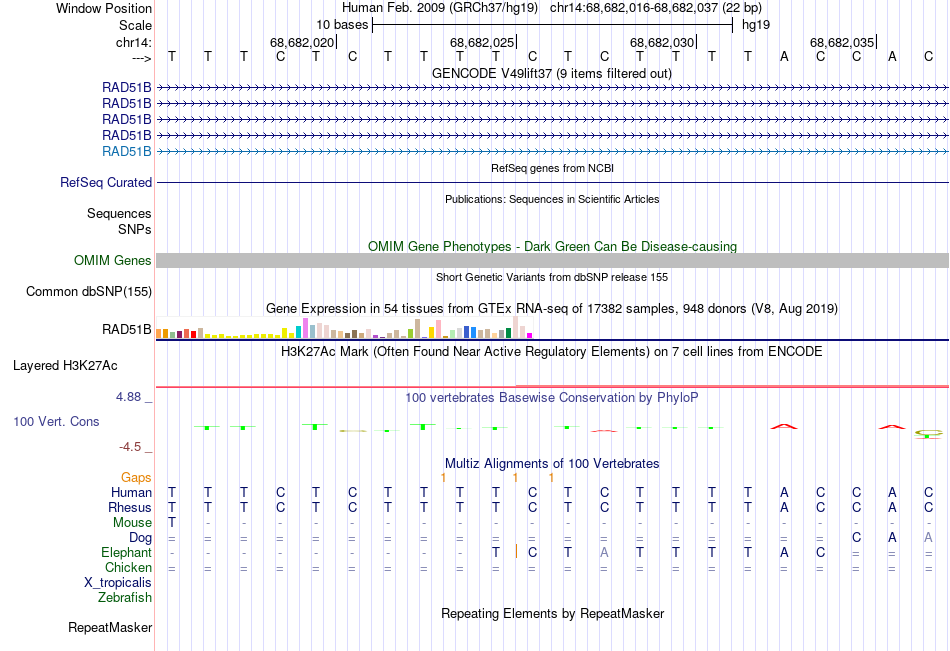Click the '10 bases' scale bar text
The image size is (950, 651).
click(342, 25)
